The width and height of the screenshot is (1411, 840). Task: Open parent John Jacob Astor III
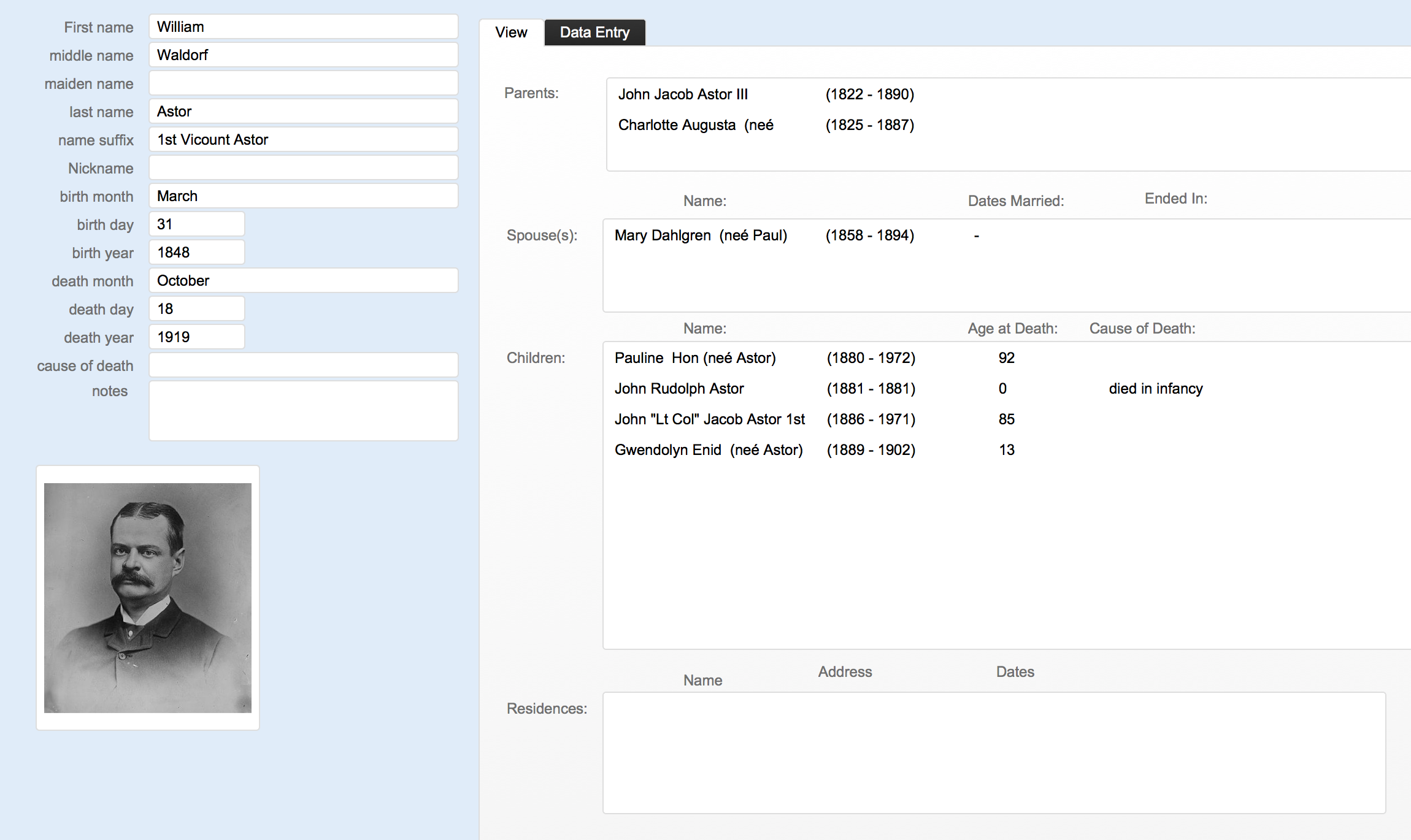[682, 94]
